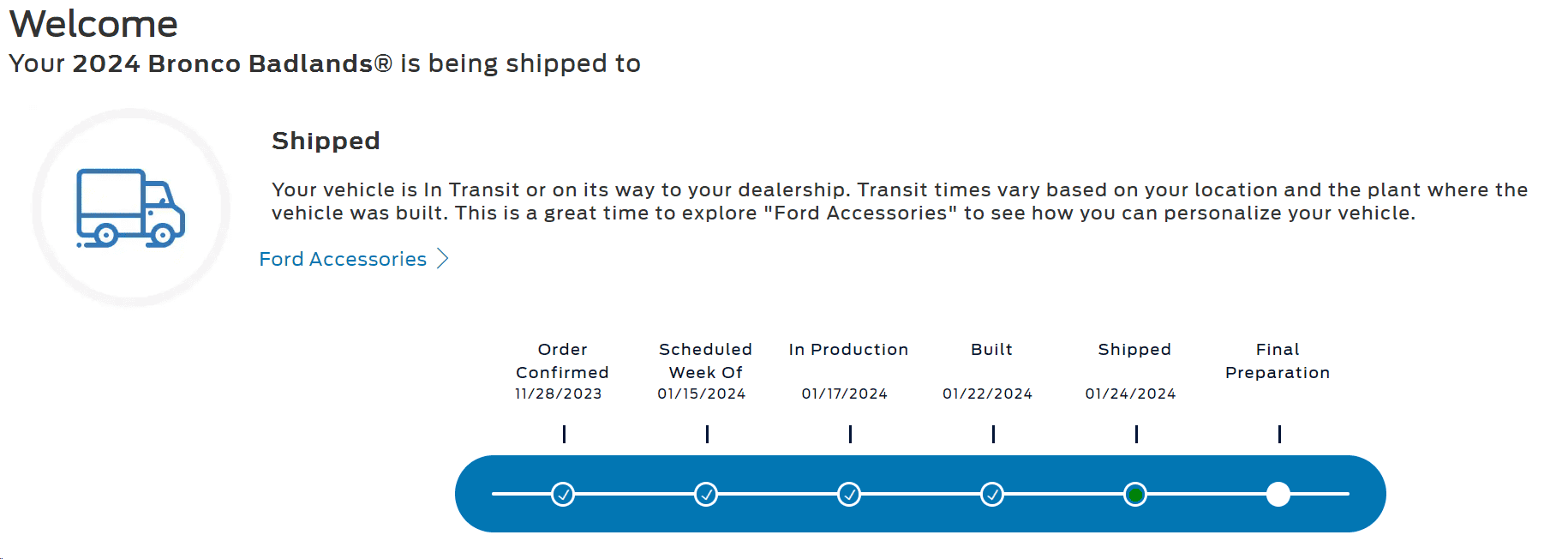Select the In Production checkmark circle
The height and width of the screenshot is (559, 1568).
pyautogui.click(x=849, y=495)
